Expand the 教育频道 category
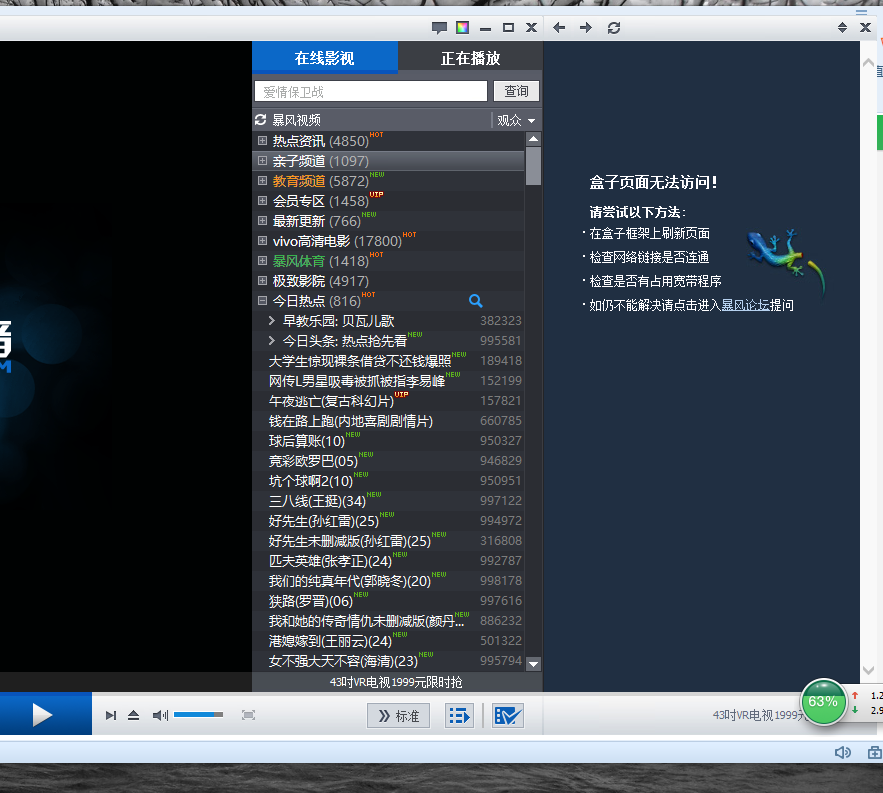Image resolution: width=883 pixels, height=793 pixels. pyautogui.click(x=262, y=181)
